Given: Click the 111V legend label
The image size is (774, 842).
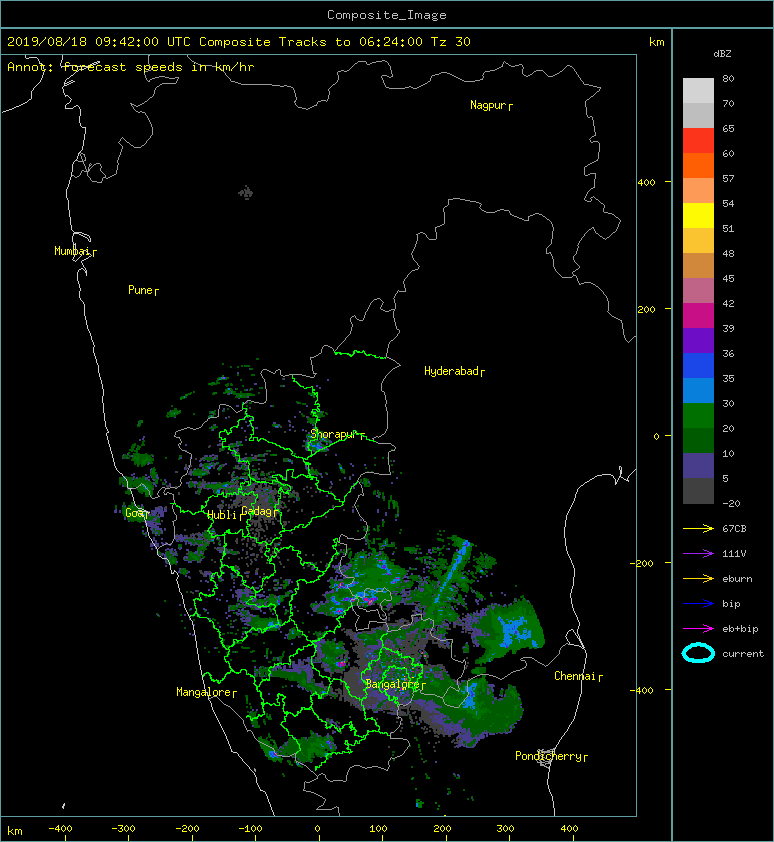Looking at the screenshot, I should tap(734, 554).
